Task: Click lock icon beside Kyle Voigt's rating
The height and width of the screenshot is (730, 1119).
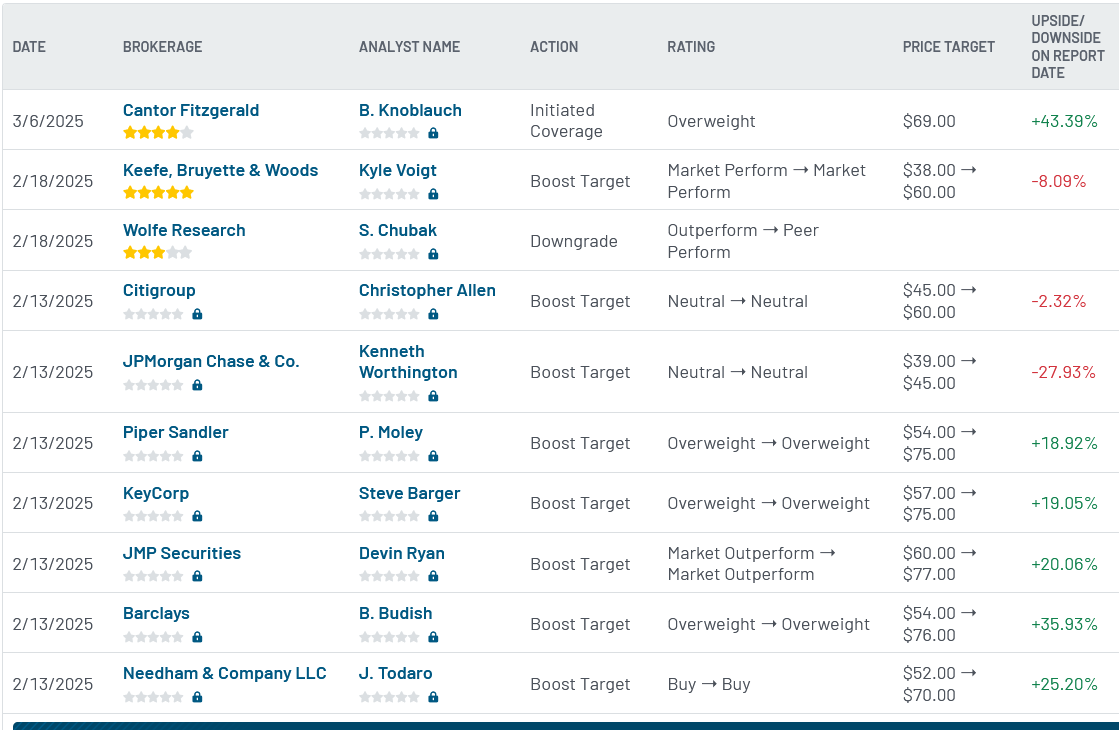Action: [x=433, y=193]
